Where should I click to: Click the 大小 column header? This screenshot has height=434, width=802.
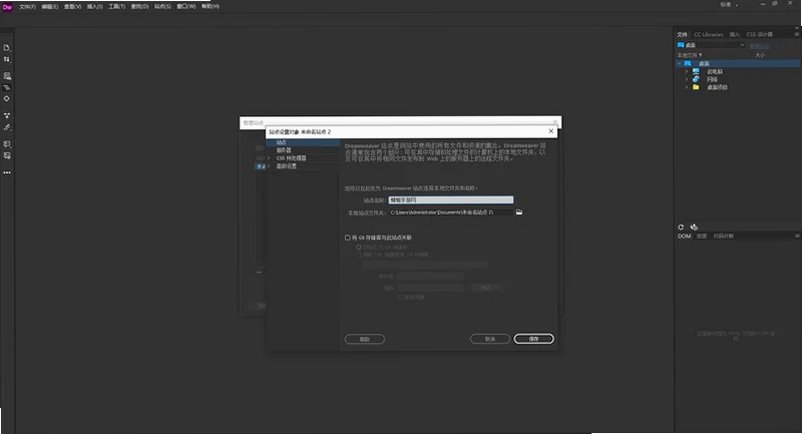pyautogui.click(x=760, y=55)
